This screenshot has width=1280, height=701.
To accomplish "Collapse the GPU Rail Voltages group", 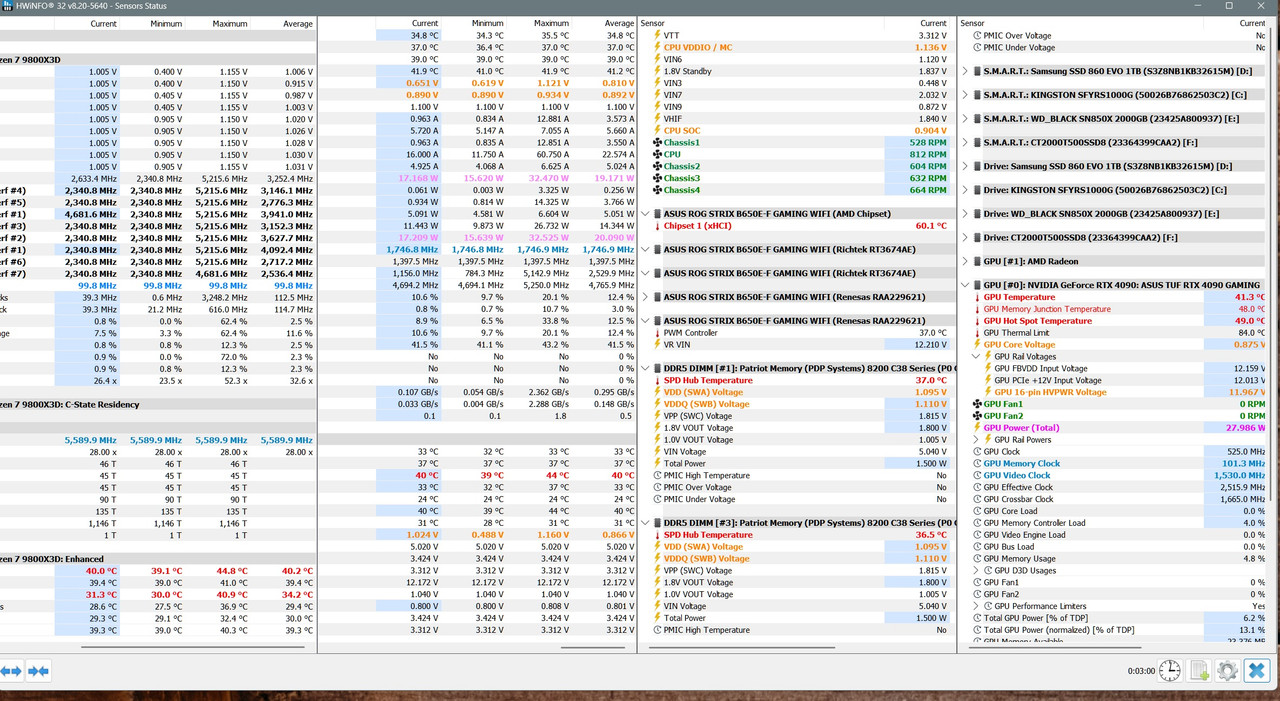I will (977, 357).
